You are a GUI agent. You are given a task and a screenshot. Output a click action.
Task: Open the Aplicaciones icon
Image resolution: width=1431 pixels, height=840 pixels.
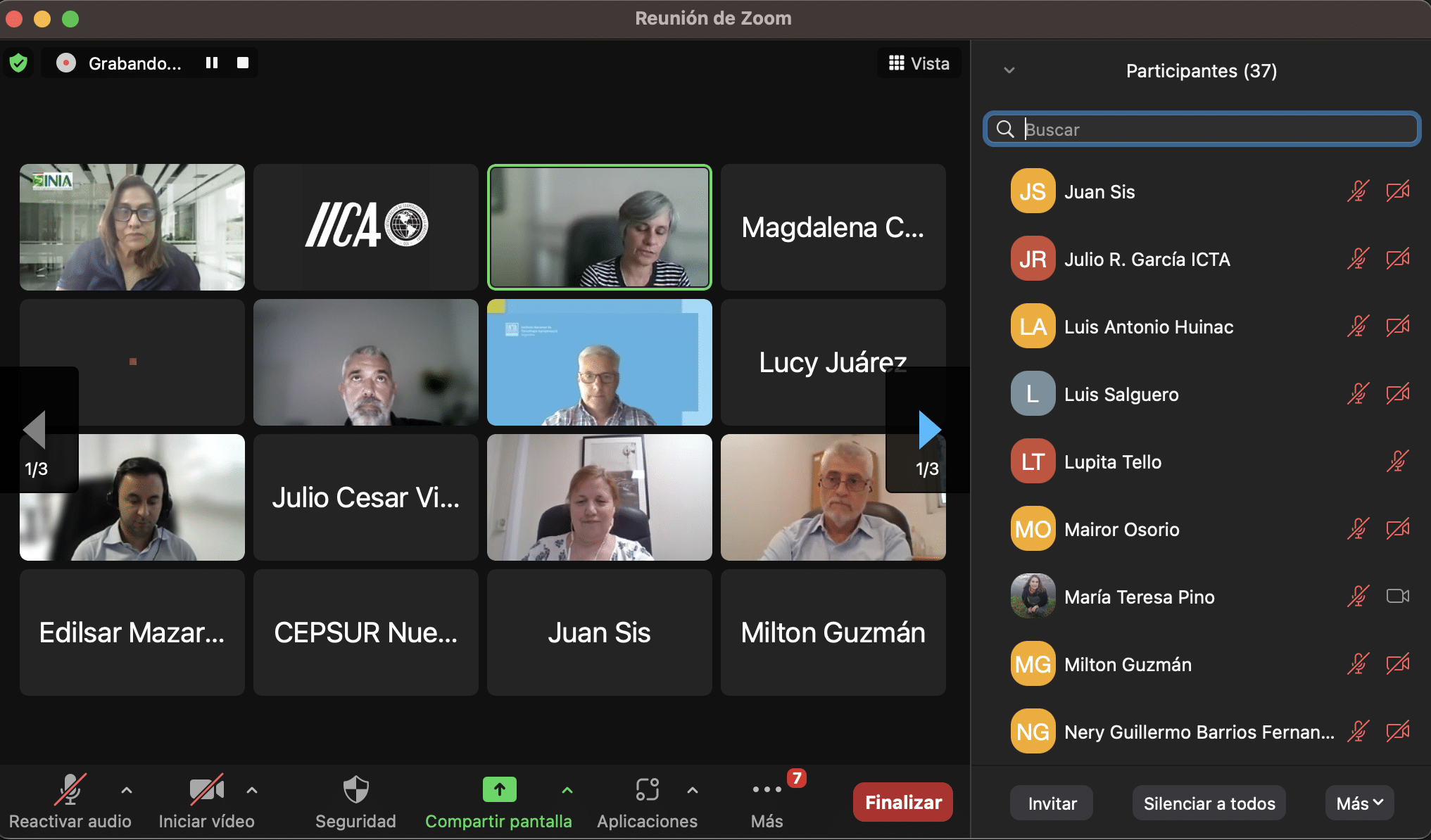point(647,790)
